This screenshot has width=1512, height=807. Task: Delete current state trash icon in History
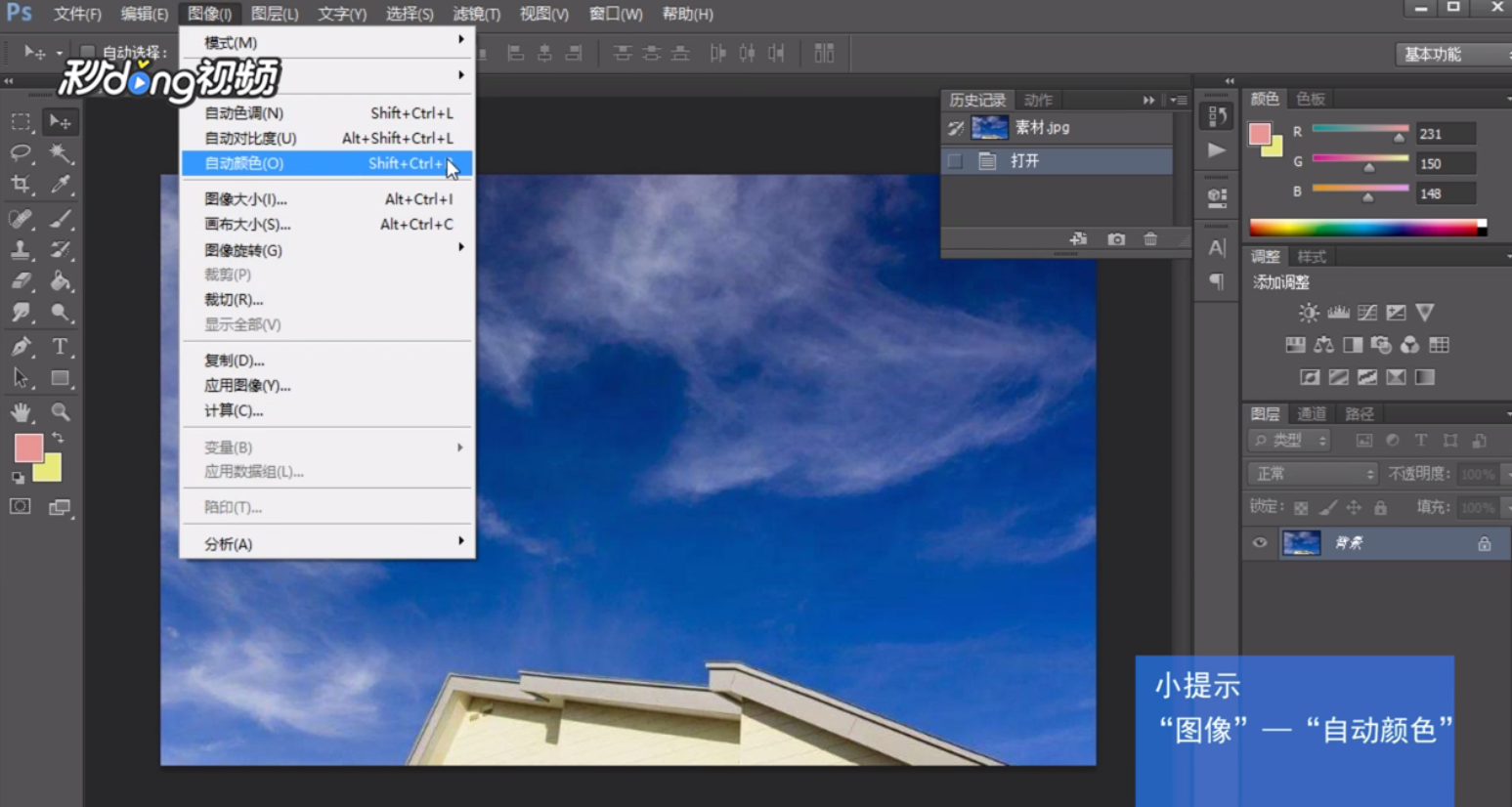pyautogui.click(x=1150, y=239)
